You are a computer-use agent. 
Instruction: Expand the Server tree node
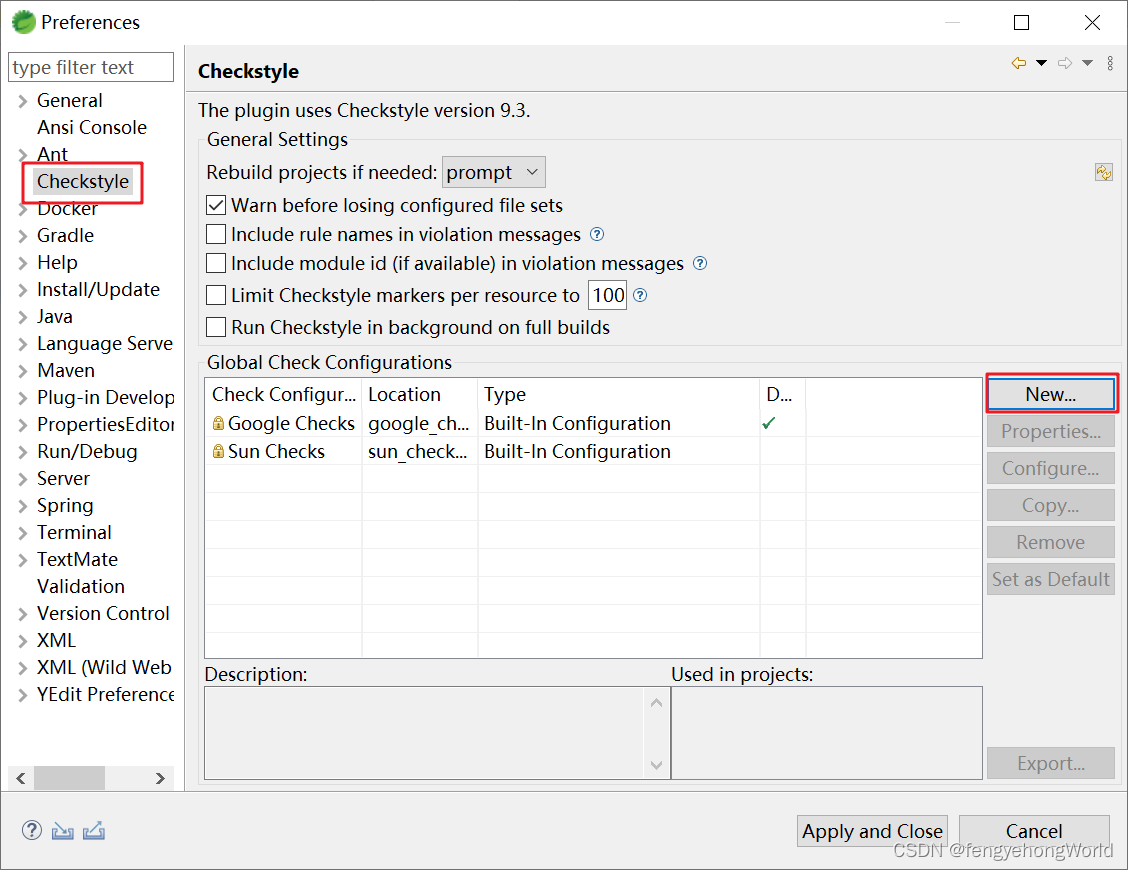(22, 479)
